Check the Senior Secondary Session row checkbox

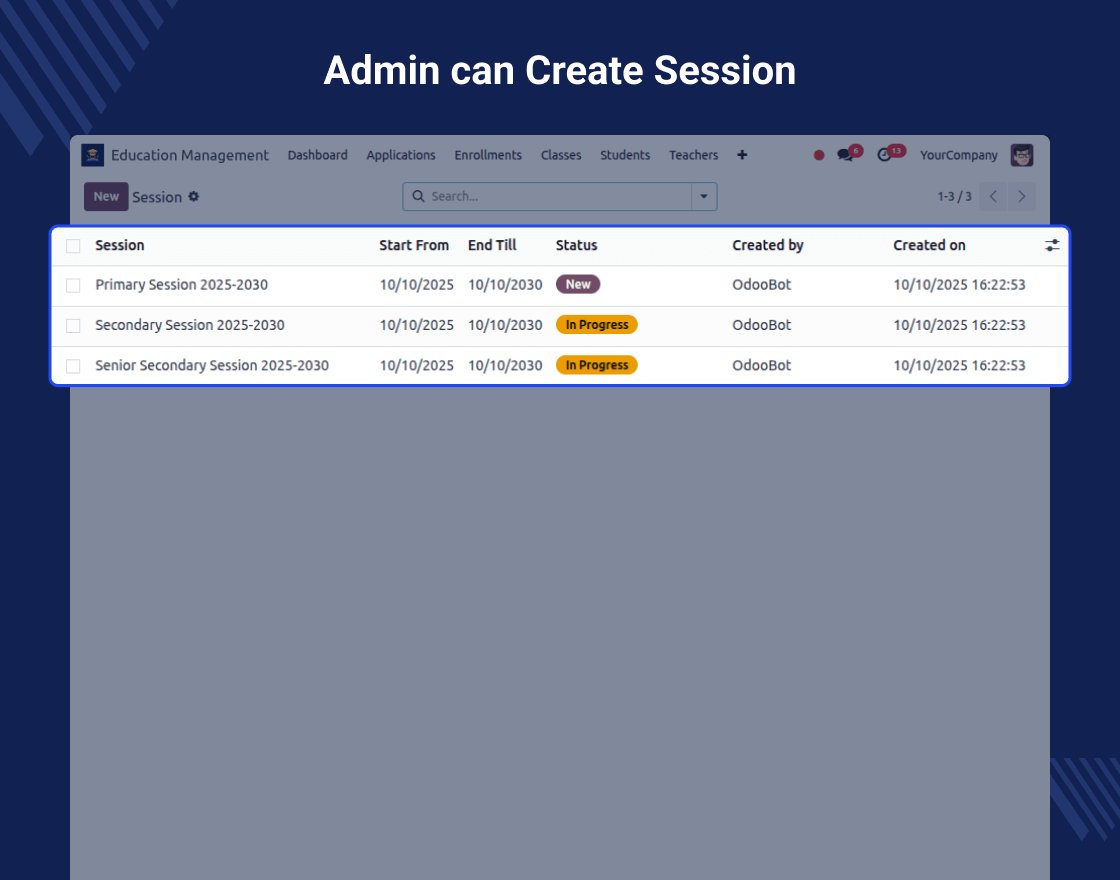tap(73, 366)
